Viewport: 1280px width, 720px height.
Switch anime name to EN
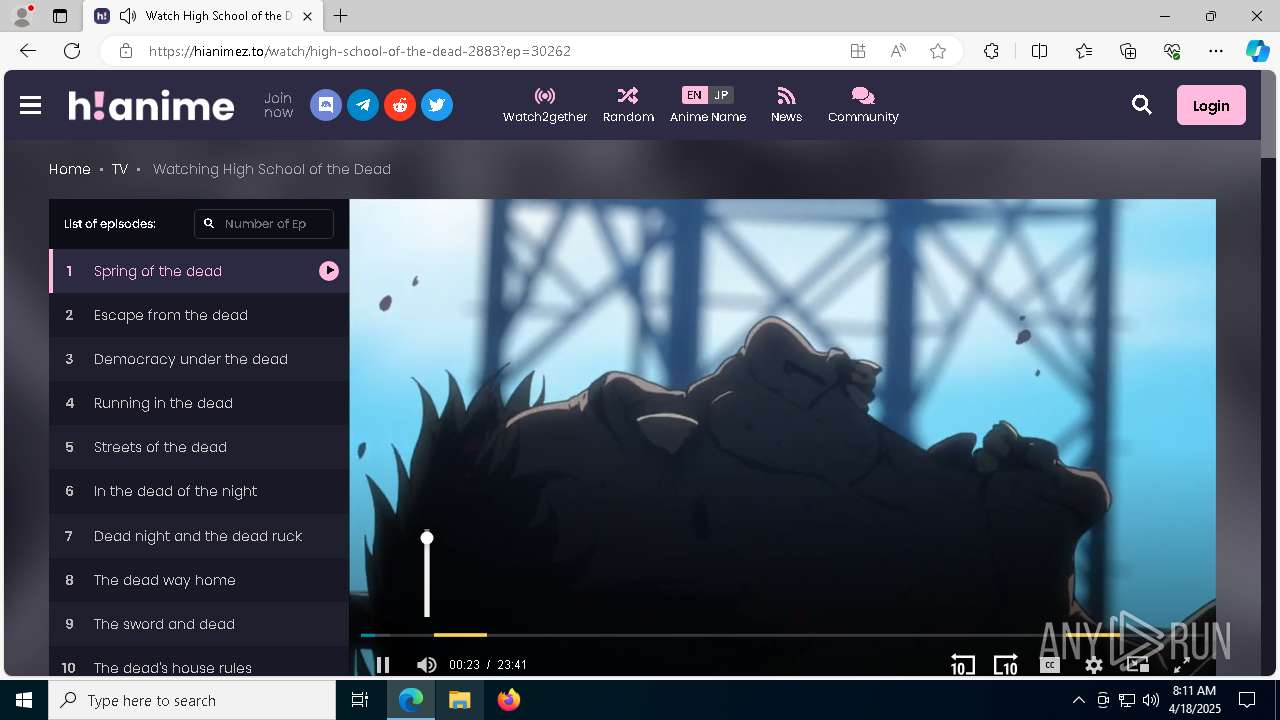coord(694,95)
